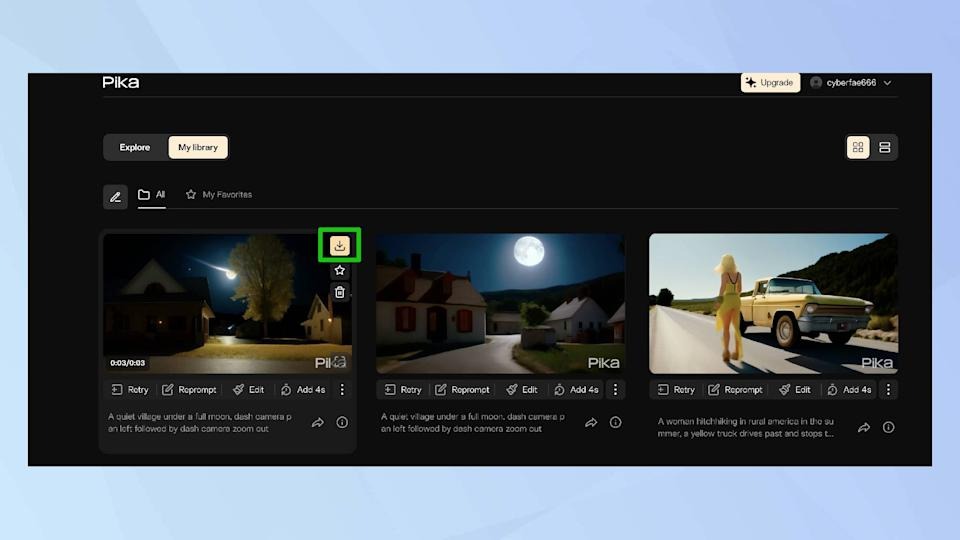Viewport: 960px width, 540px height.
Task: Click the woman hitchhiking prompt text
Action: pyautogui.click(x=746, y=427)
